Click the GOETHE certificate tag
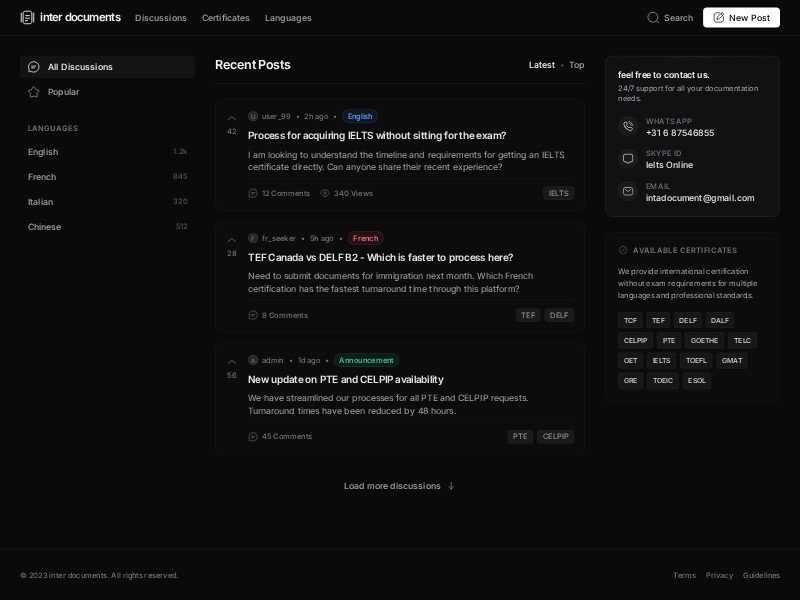This screenshot has width=800, height=600. [704, 340]
